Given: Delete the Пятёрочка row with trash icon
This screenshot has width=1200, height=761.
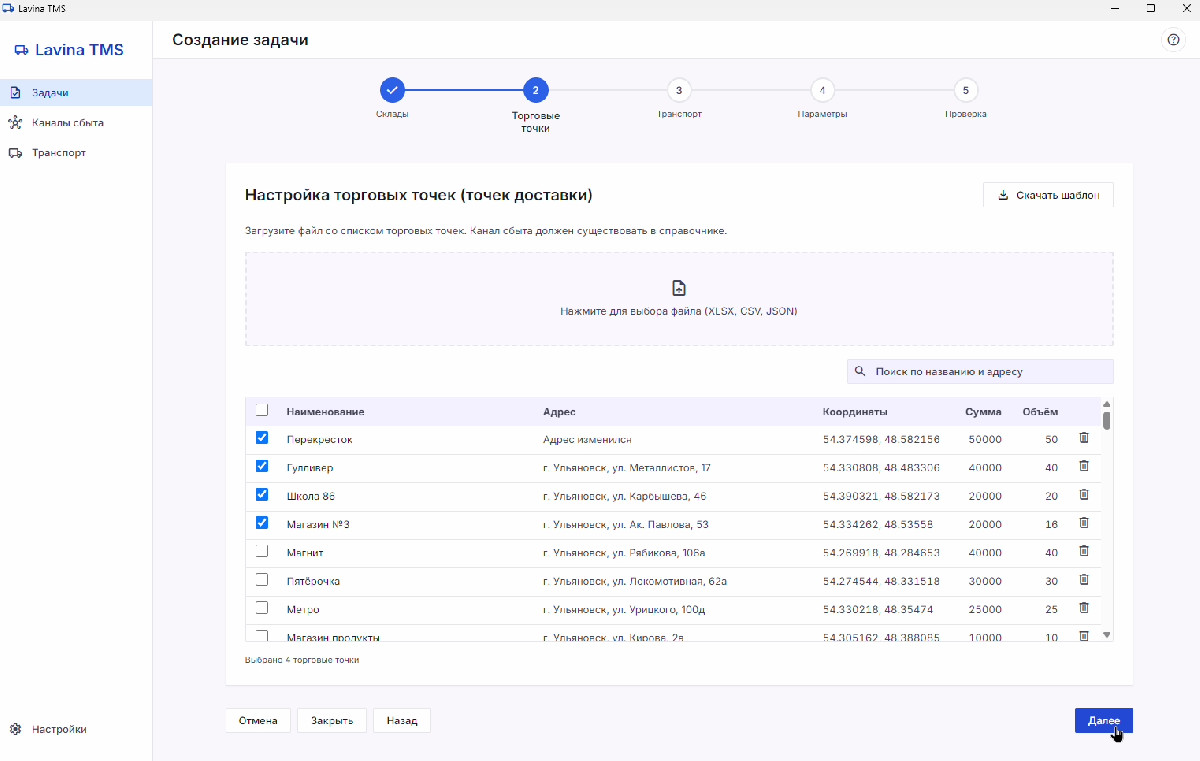Looking at the screenshot, I should (1083, 580).
